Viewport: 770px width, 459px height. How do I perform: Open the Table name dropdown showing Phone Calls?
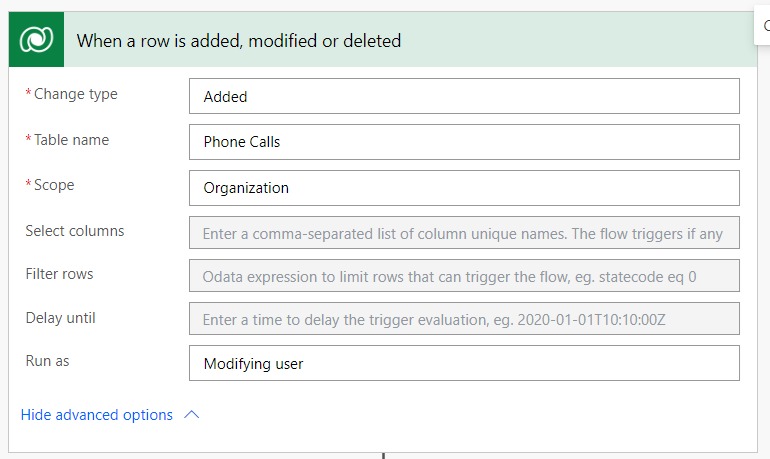coord(464,142)
